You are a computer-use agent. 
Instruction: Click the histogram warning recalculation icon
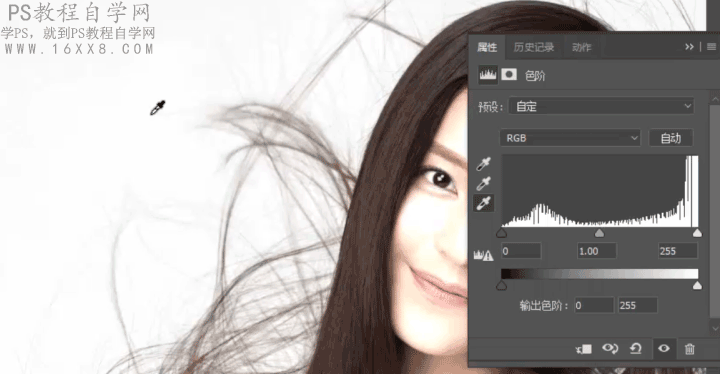(483, 255)
